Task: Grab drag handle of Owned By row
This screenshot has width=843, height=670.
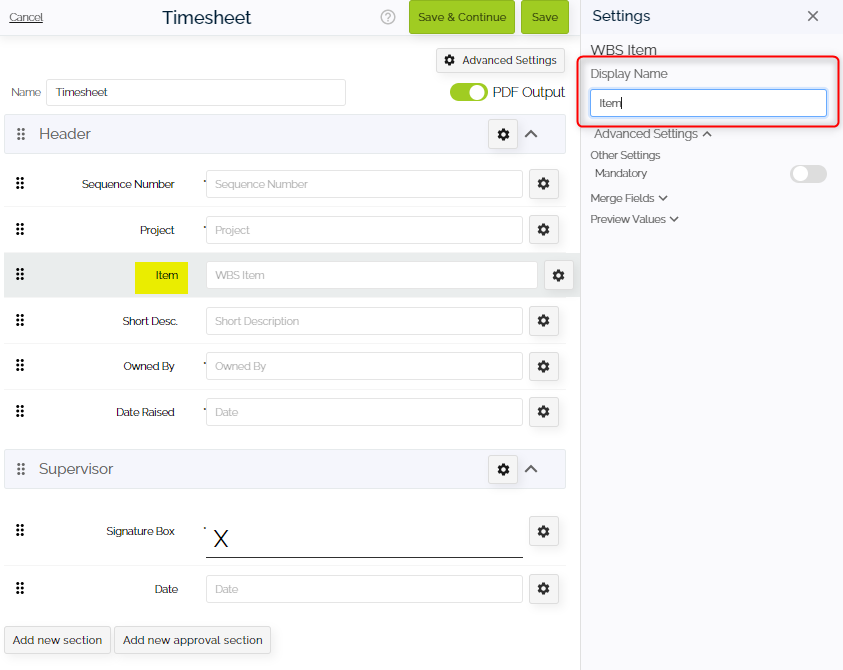Action: tap(20, 365)
